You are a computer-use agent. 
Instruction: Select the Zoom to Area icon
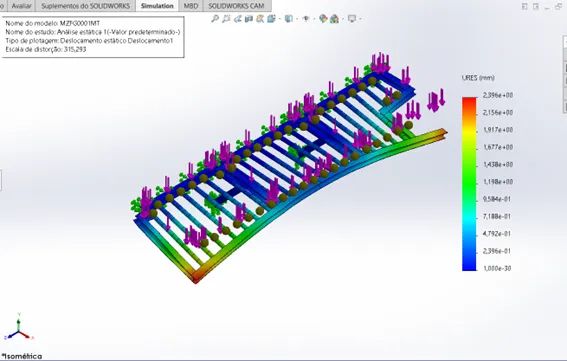coord(226,19)
